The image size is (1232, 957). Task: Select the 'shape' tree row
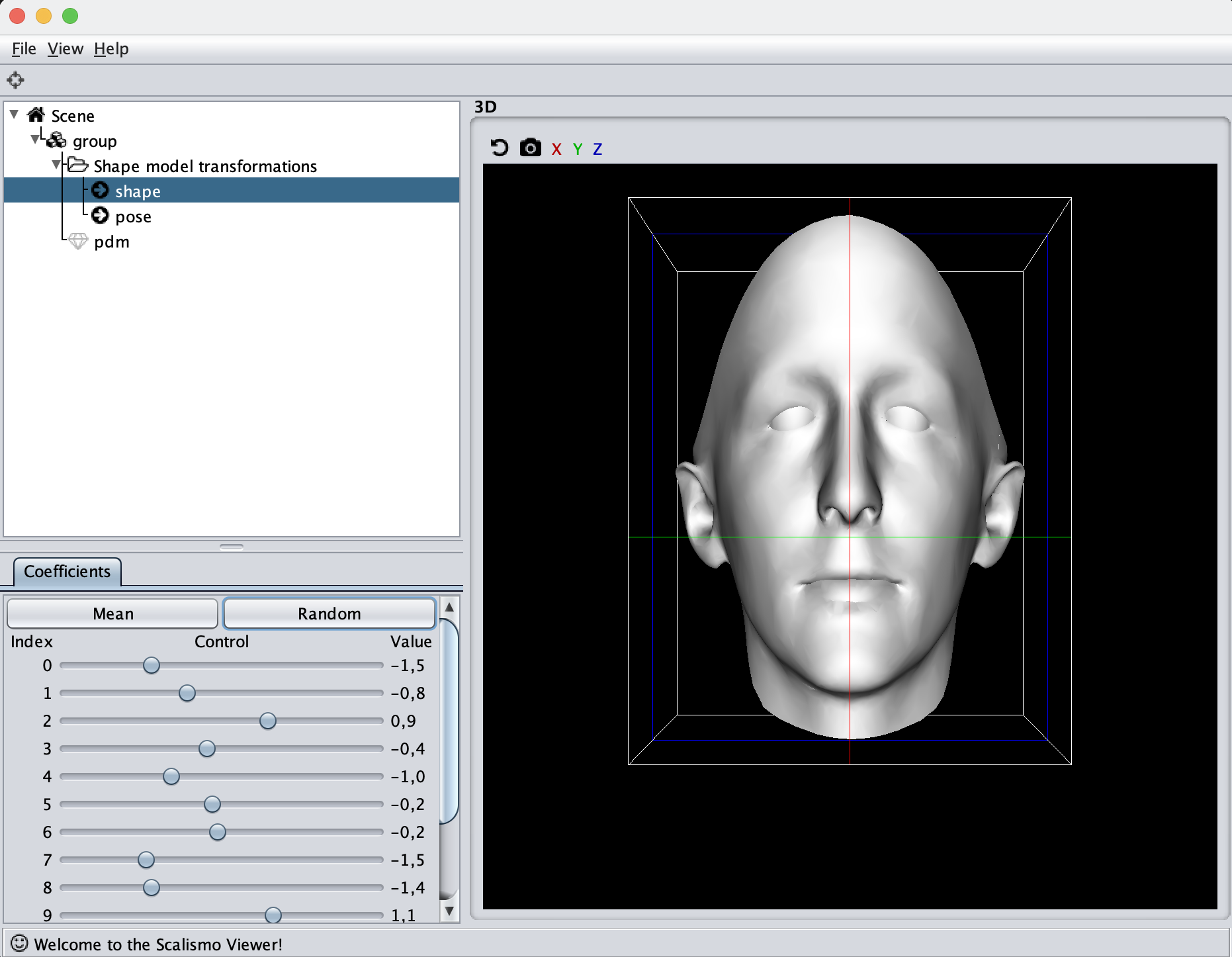pos(232,191)
